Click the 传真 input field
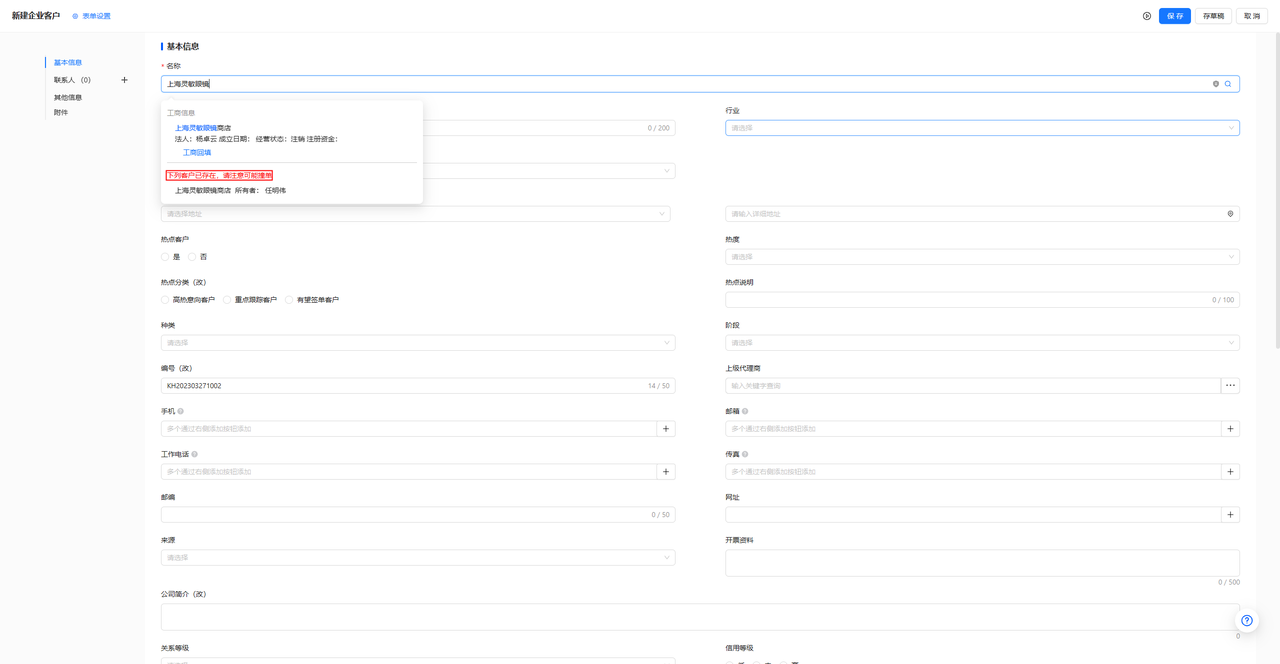Viewport: 1280px width, 664px height. coord(973,472)
